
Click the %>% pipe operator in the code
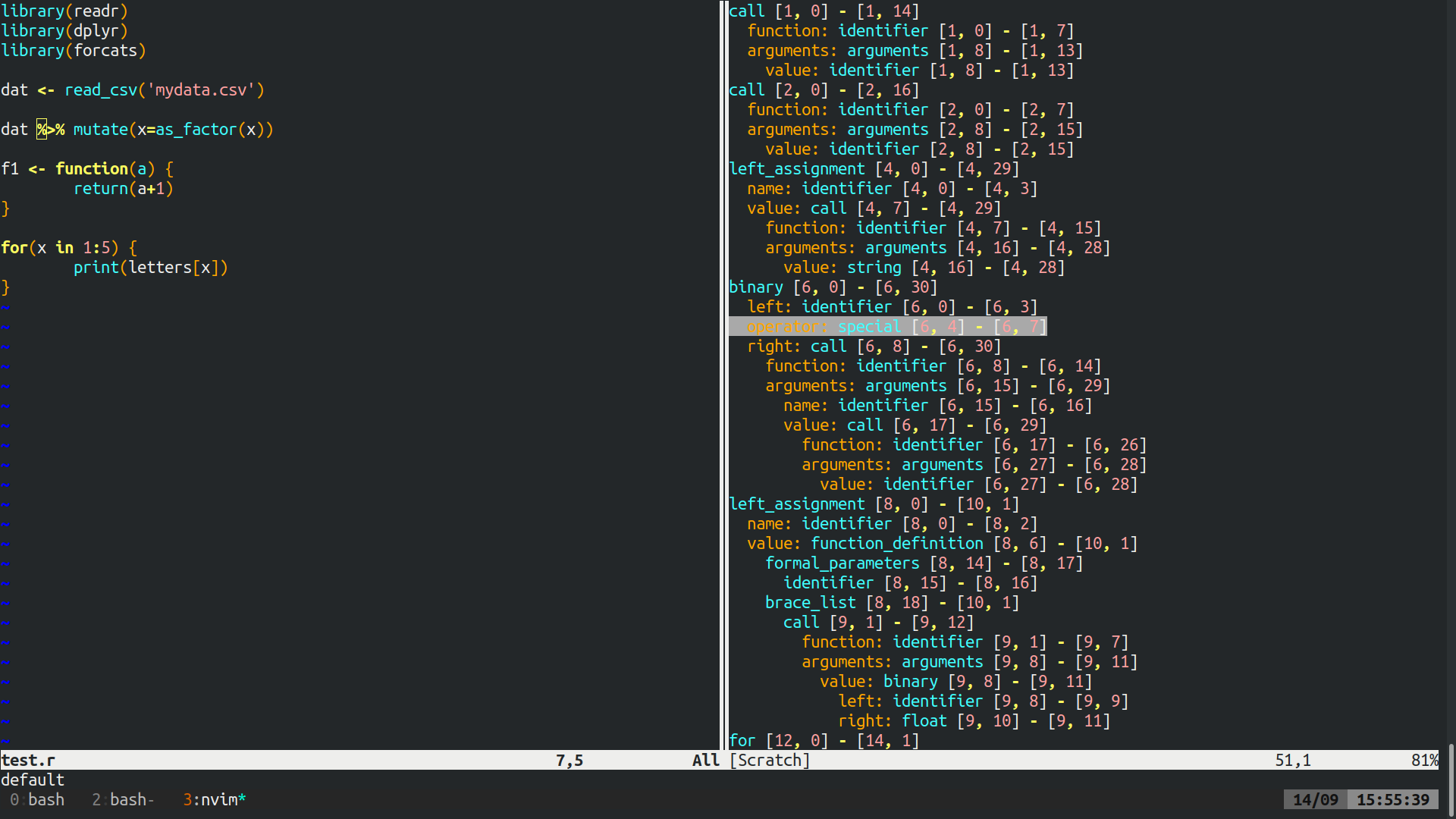click(50, 129)
